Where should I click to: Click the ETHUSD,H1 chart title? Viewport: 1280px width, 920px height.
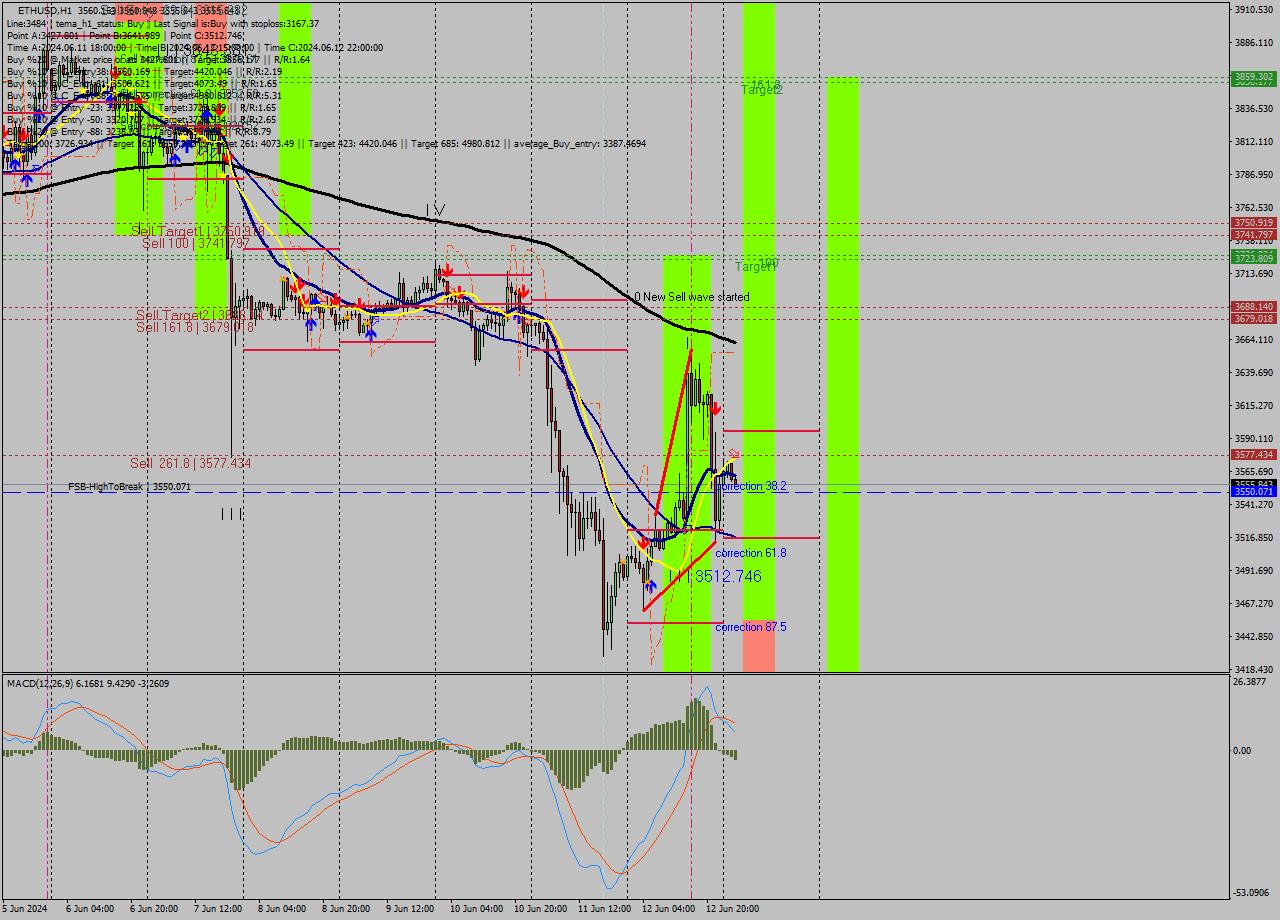pos(44,10)
